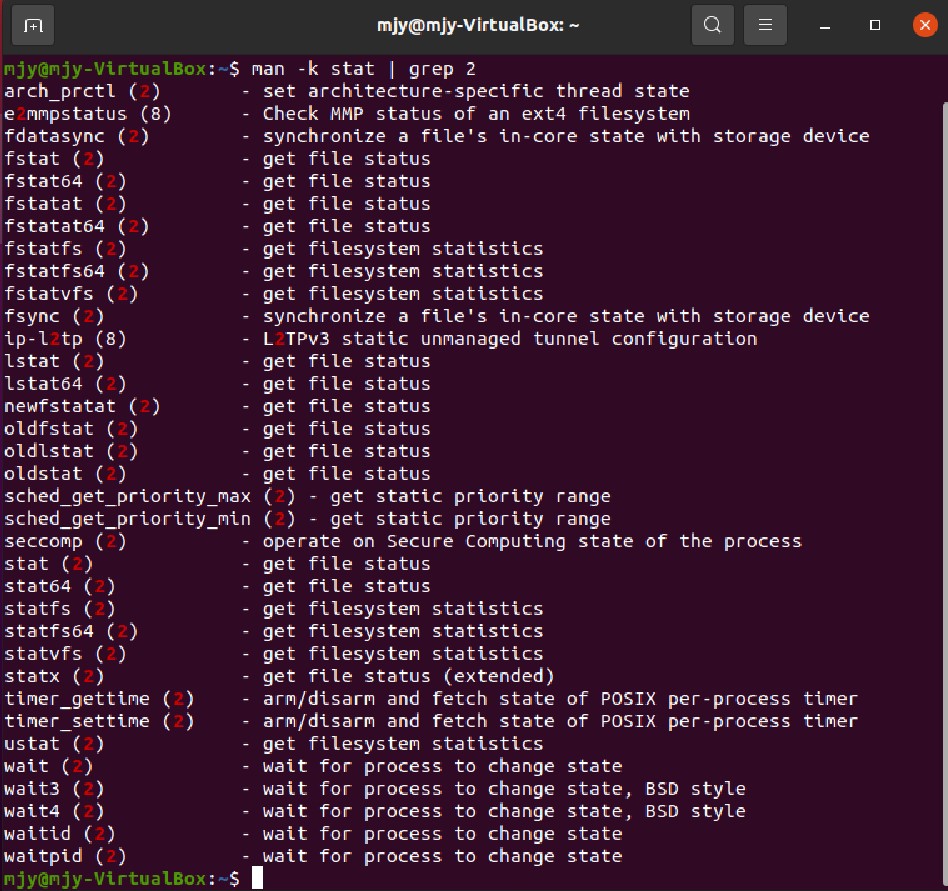Maximize the terminal window
Screen dimensions: 948x891
click(875, 24)
